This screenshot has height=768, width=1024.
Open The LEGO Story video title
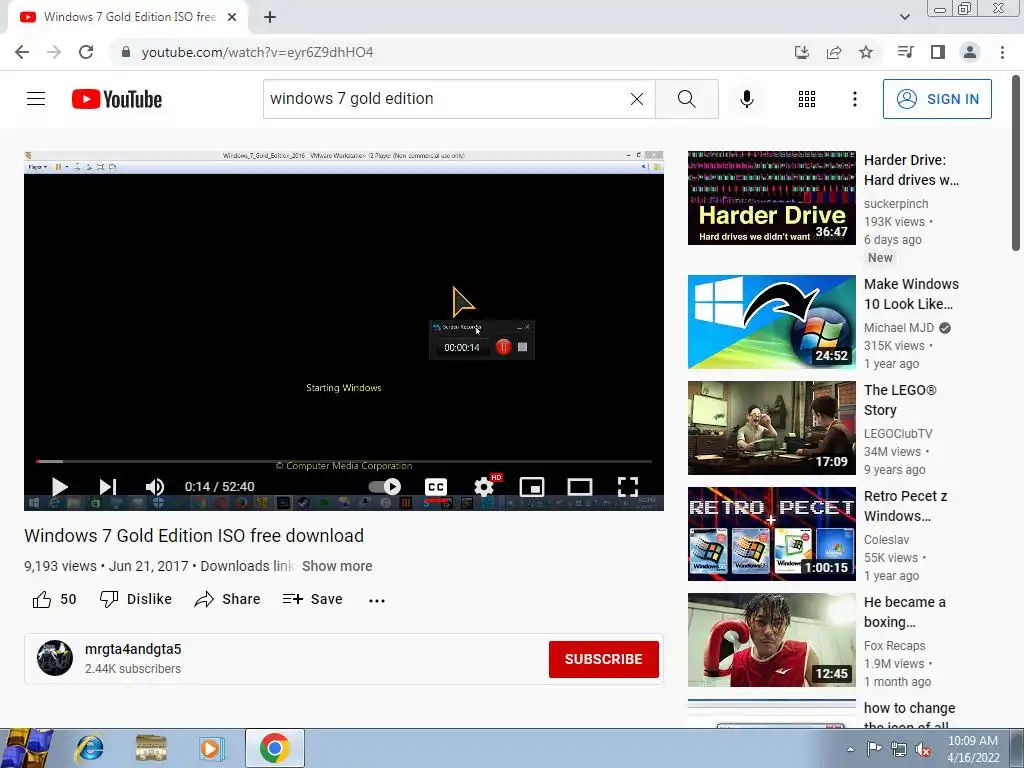click(900, 400)
